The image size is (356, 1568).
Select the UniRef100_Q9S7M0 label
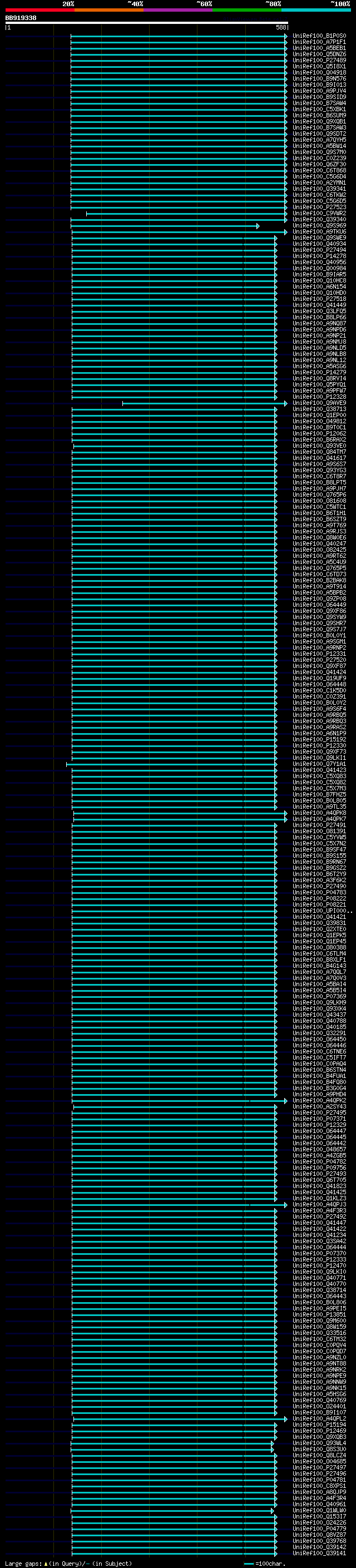(319, 152)
